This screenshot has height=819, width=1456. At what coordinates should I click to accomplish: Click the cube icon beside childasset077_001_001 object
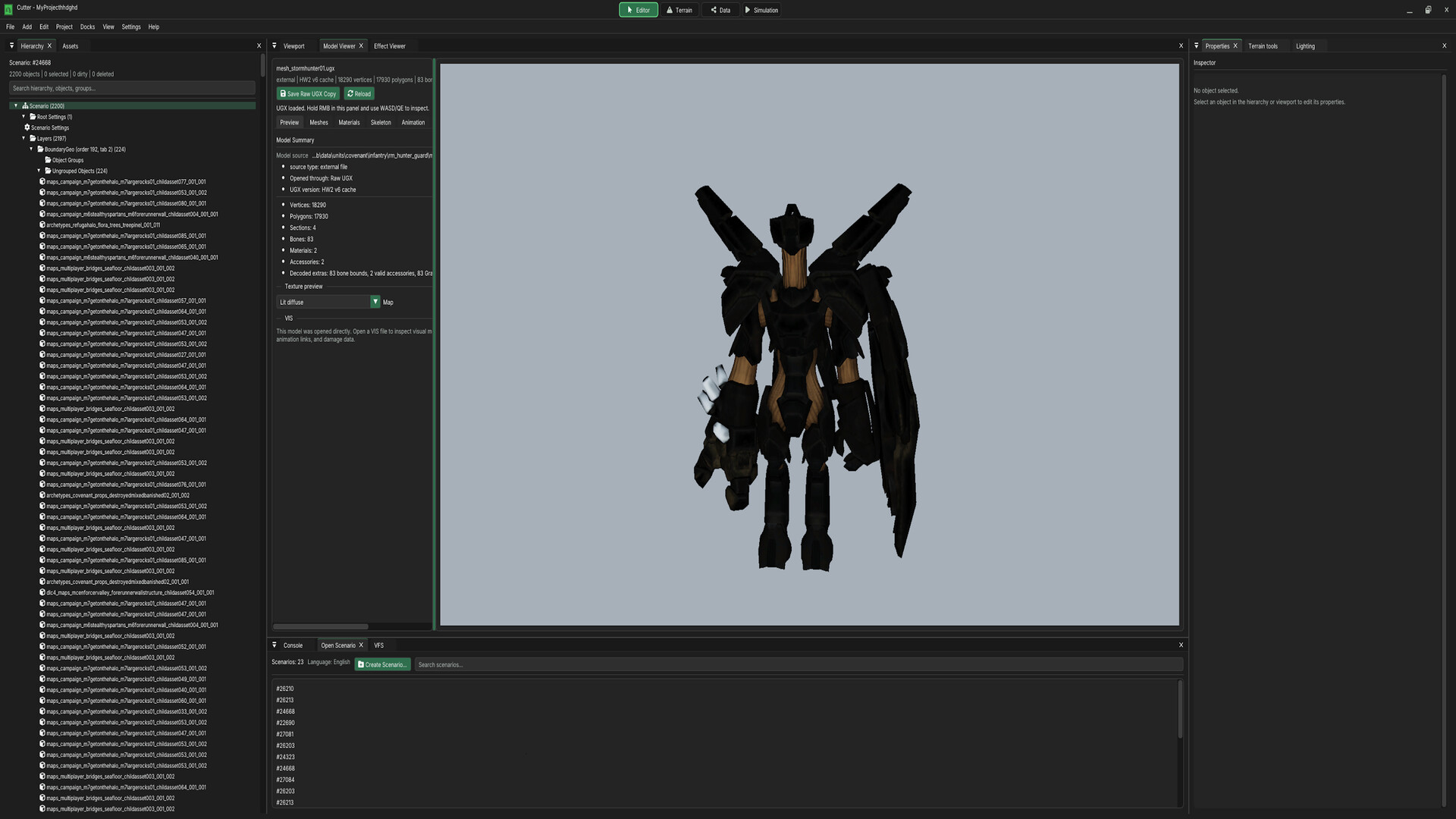pos(42,182)
